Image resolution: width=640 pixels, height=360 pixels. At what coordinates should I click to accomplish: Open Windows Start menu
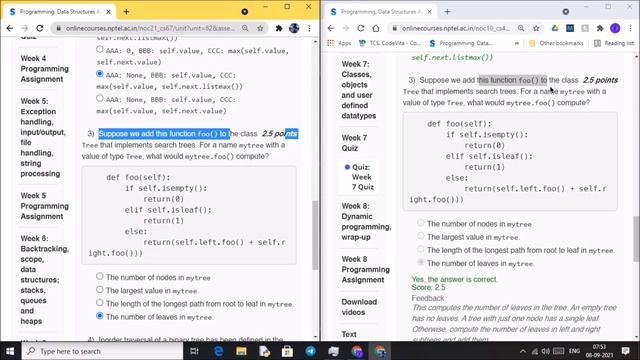pyautogui.click(x=10, y=351)
